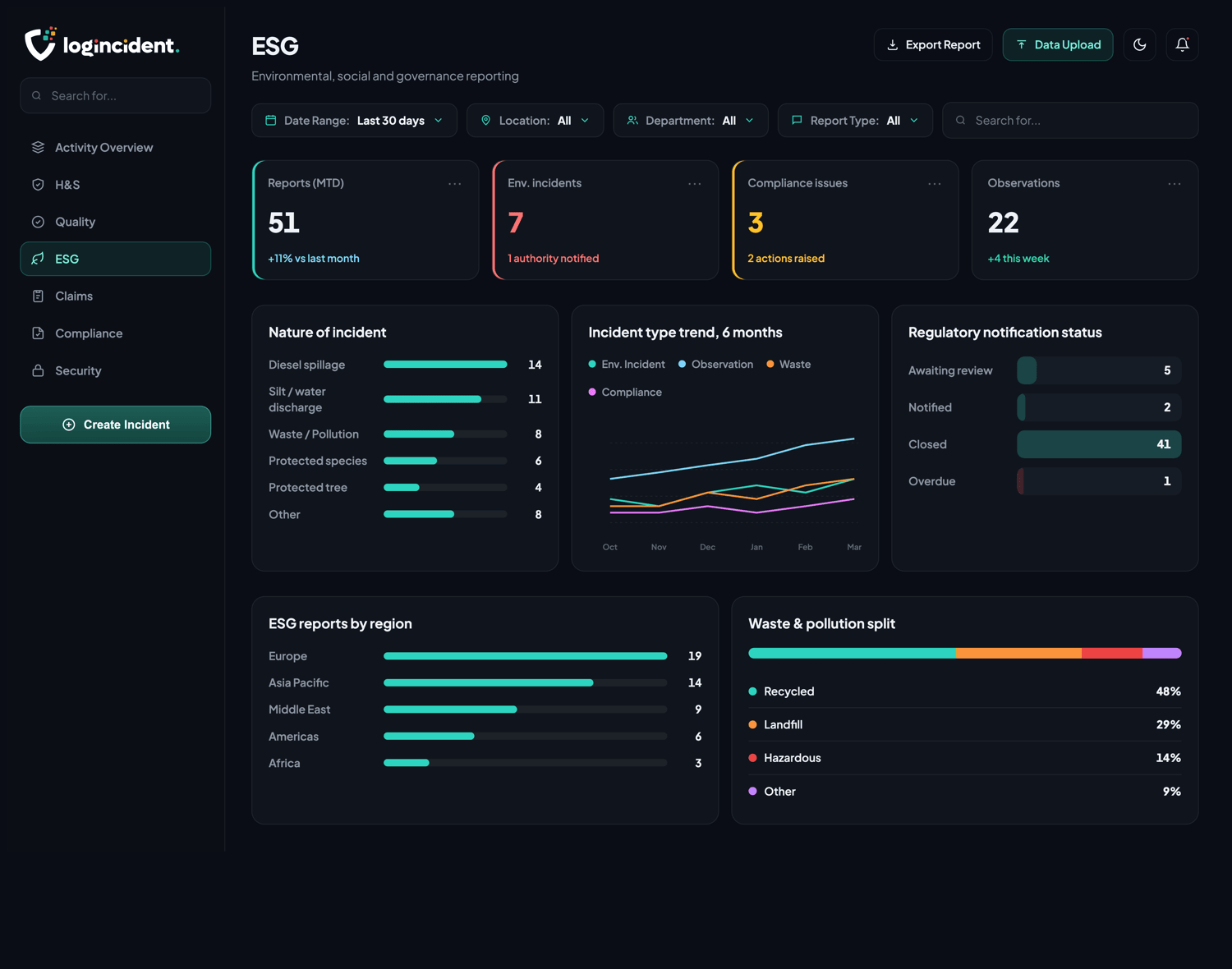
Task: Click the sidebar search magnifier icon
Action: 37,96
